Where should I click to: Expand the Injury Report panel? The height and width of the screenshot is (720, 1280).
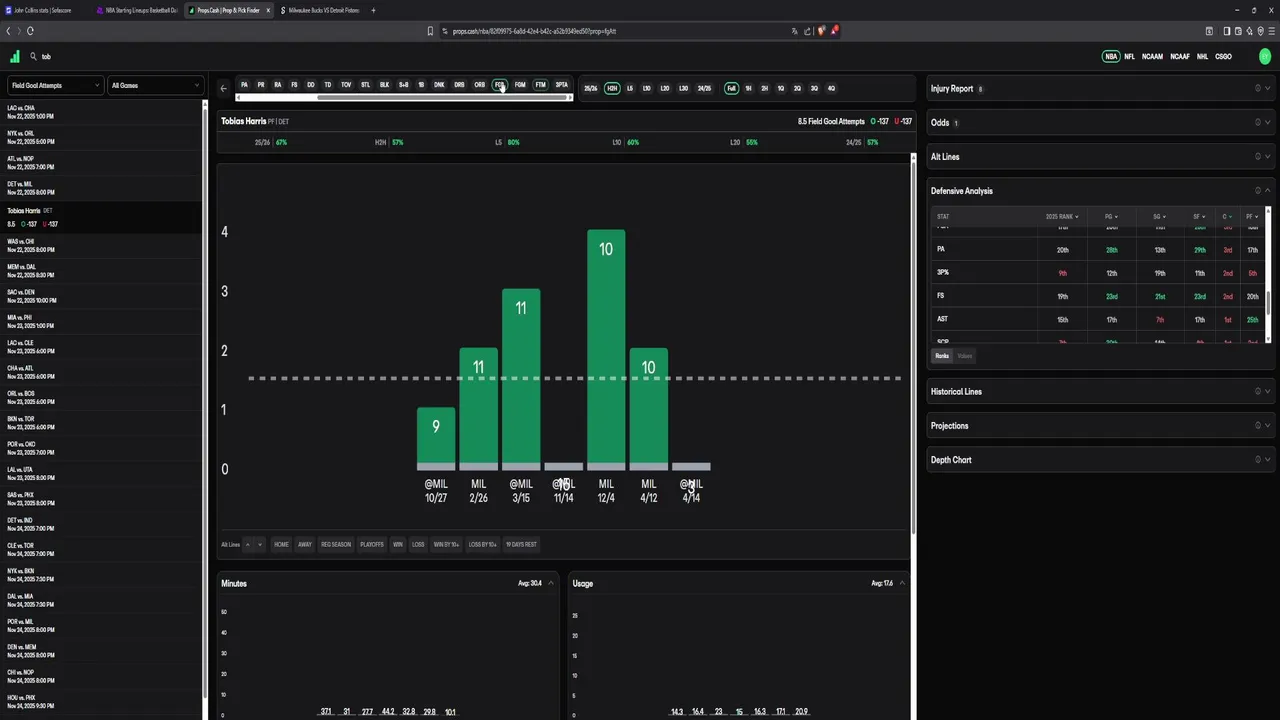pyautogui.click(x=1268, y=88)
